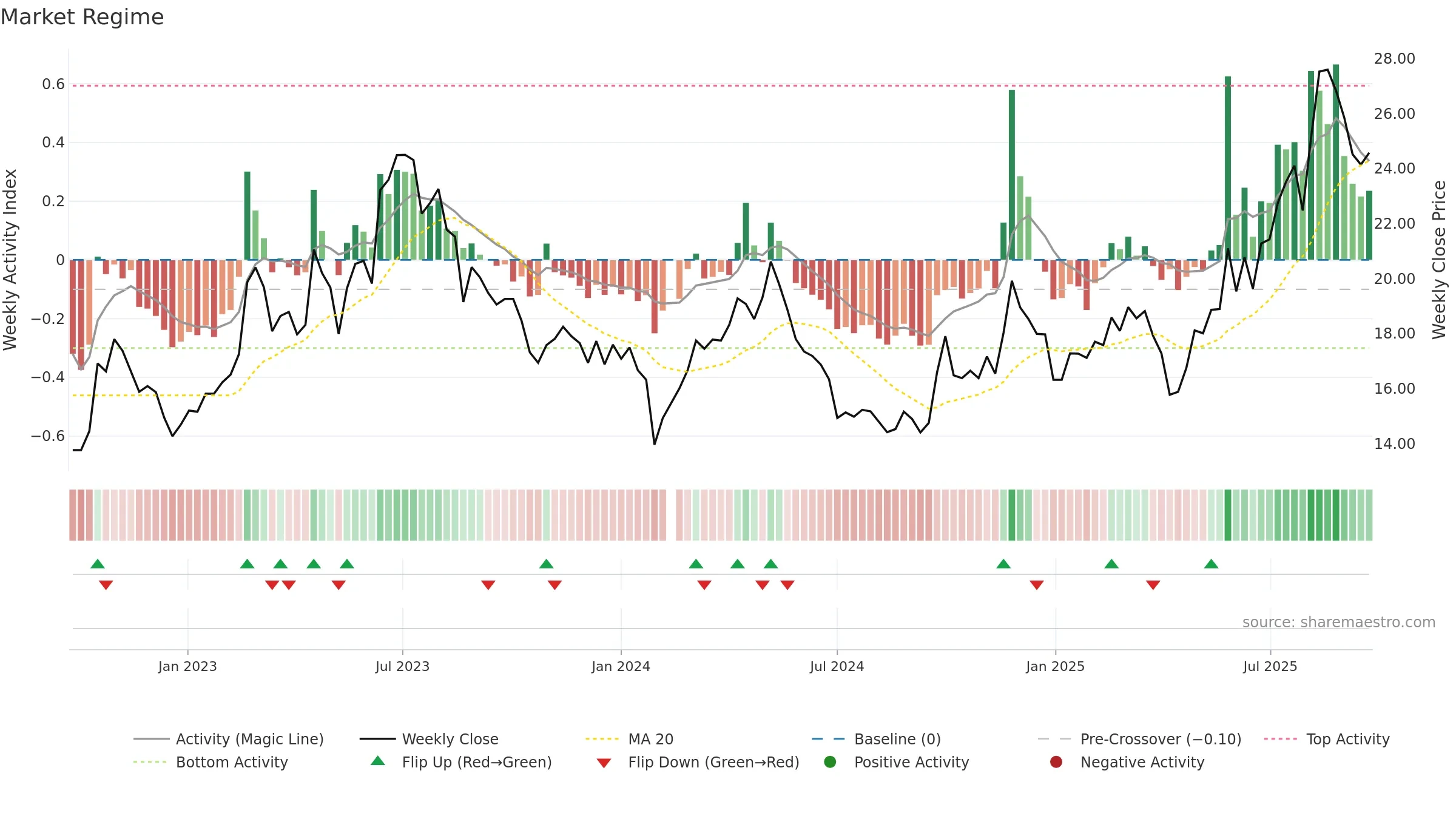Click the Jul 2025 x-axis label

click(1270, 666)
